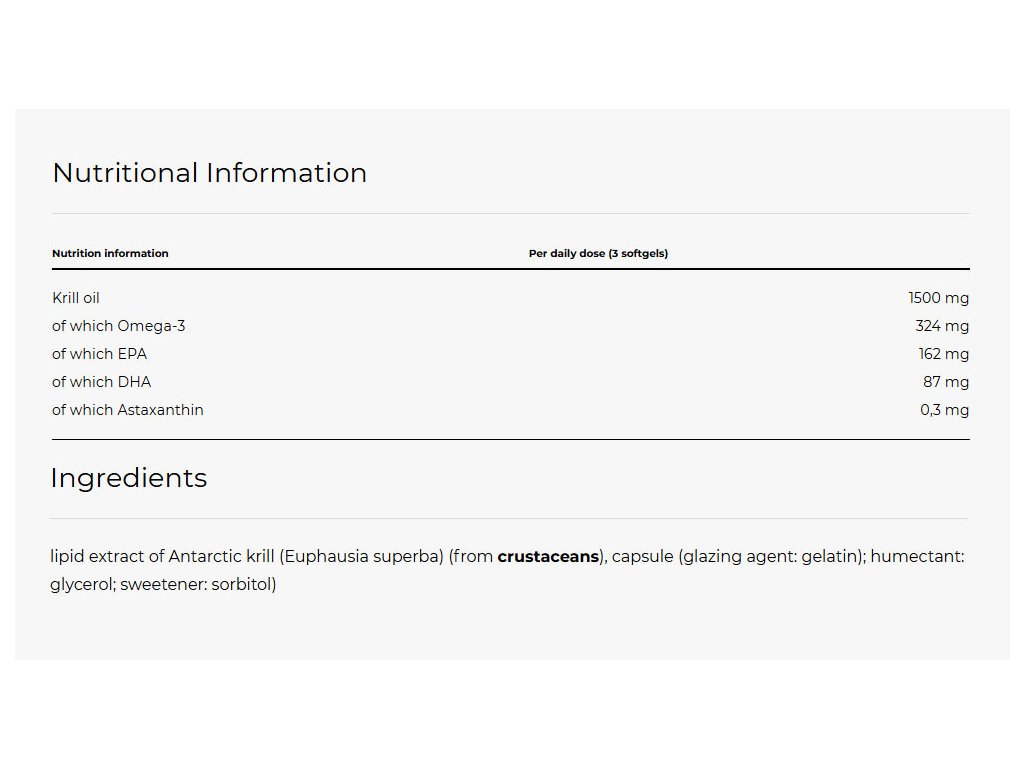Click the Ingredients heading

click(x=128, y=478)
